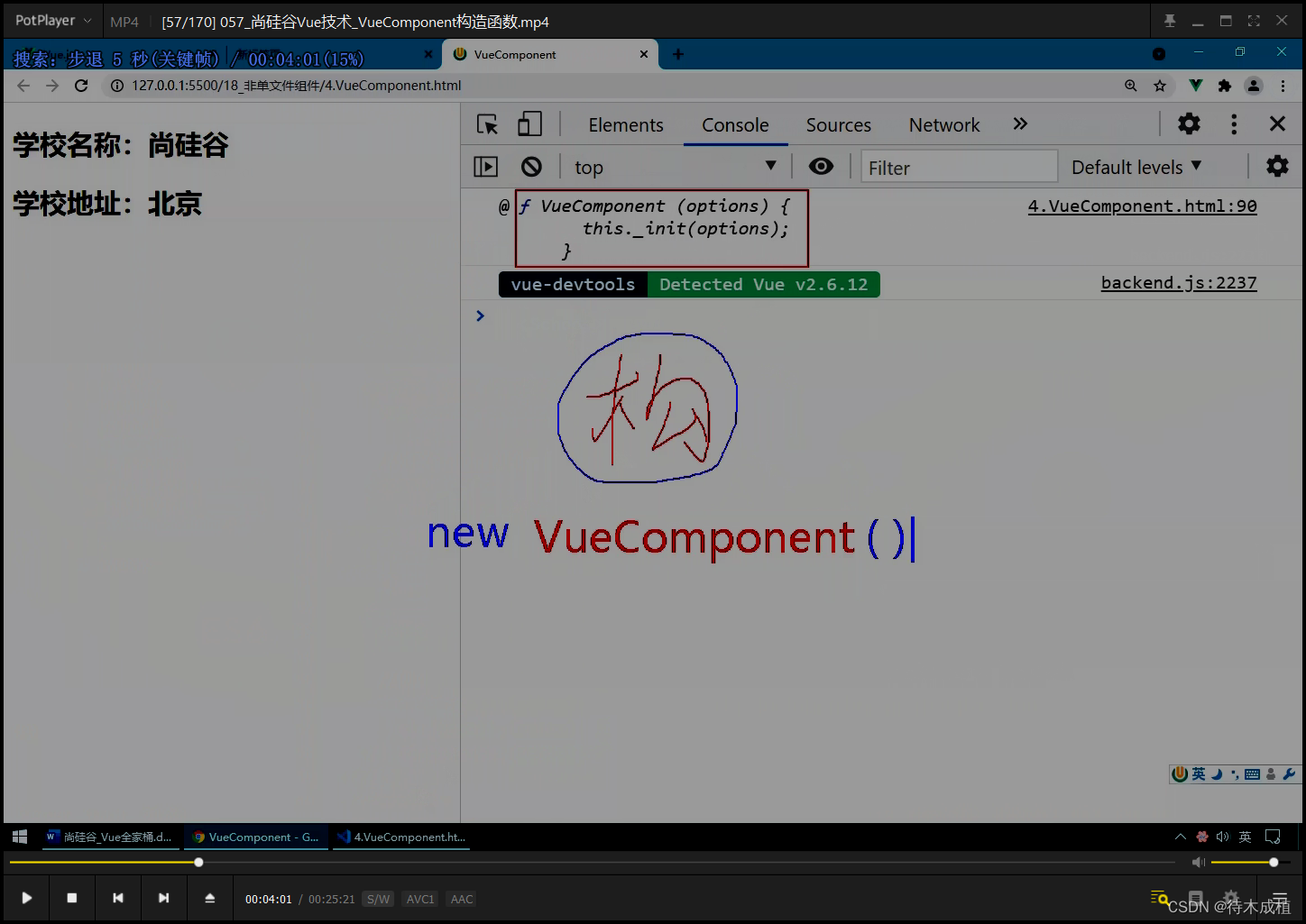
Task: Play the video
Action: 27,898
